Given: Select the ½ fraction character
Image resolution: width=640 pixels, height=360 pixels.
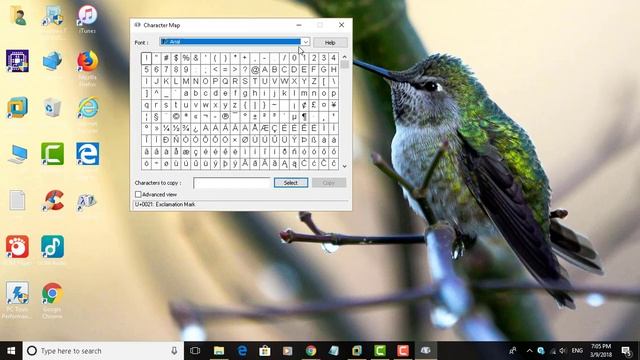Looking at the screenshot, I should click(176, 128).
